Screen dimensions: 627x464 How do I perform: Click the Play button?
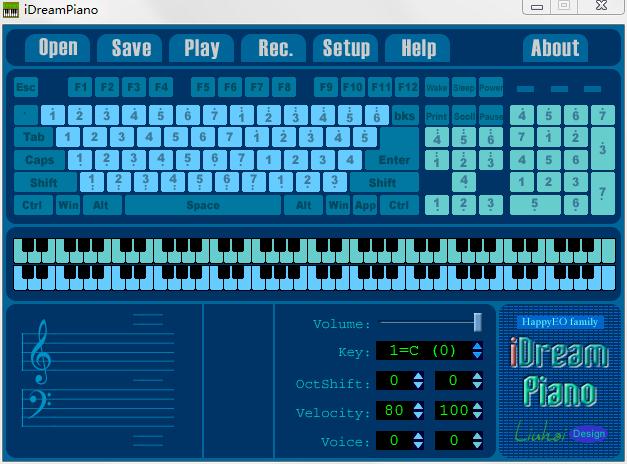pos(201,48)
